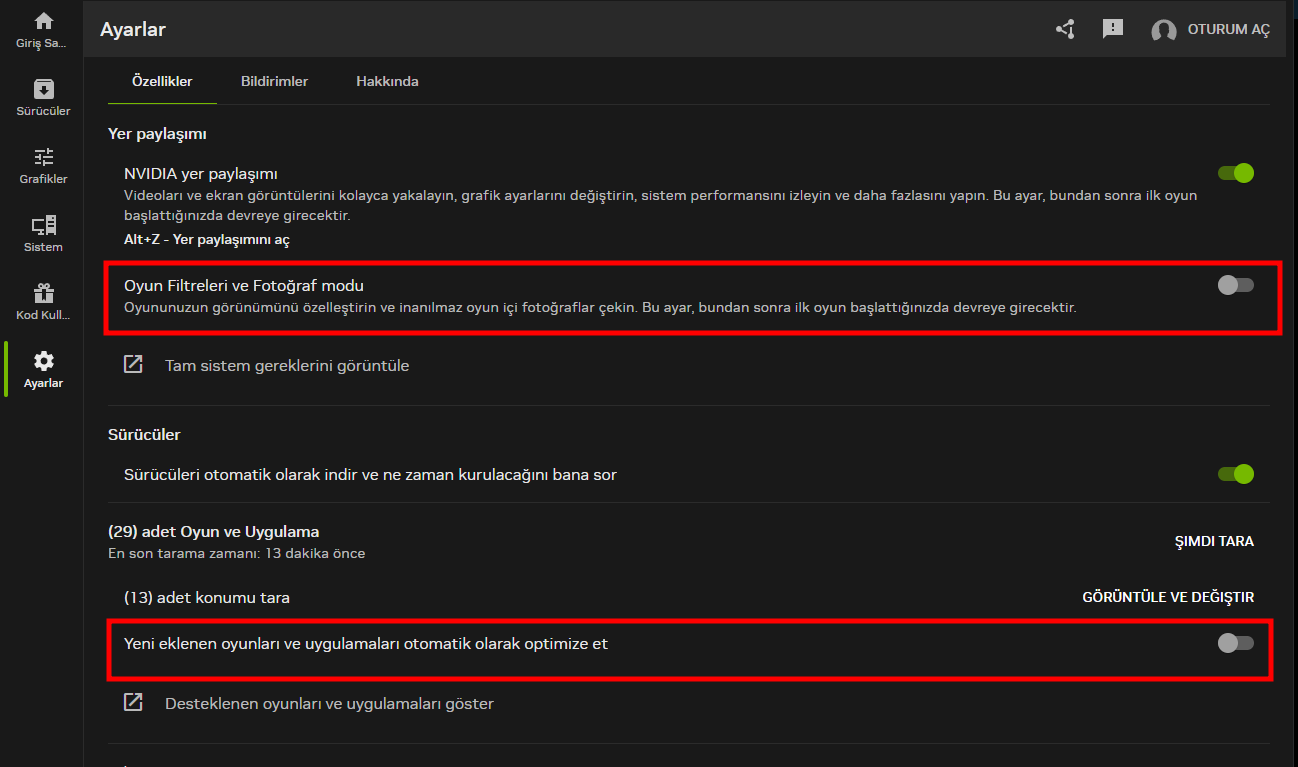Open the Giriş Sayfası home icon
The image size is (1298, 767).
[43, 21]
